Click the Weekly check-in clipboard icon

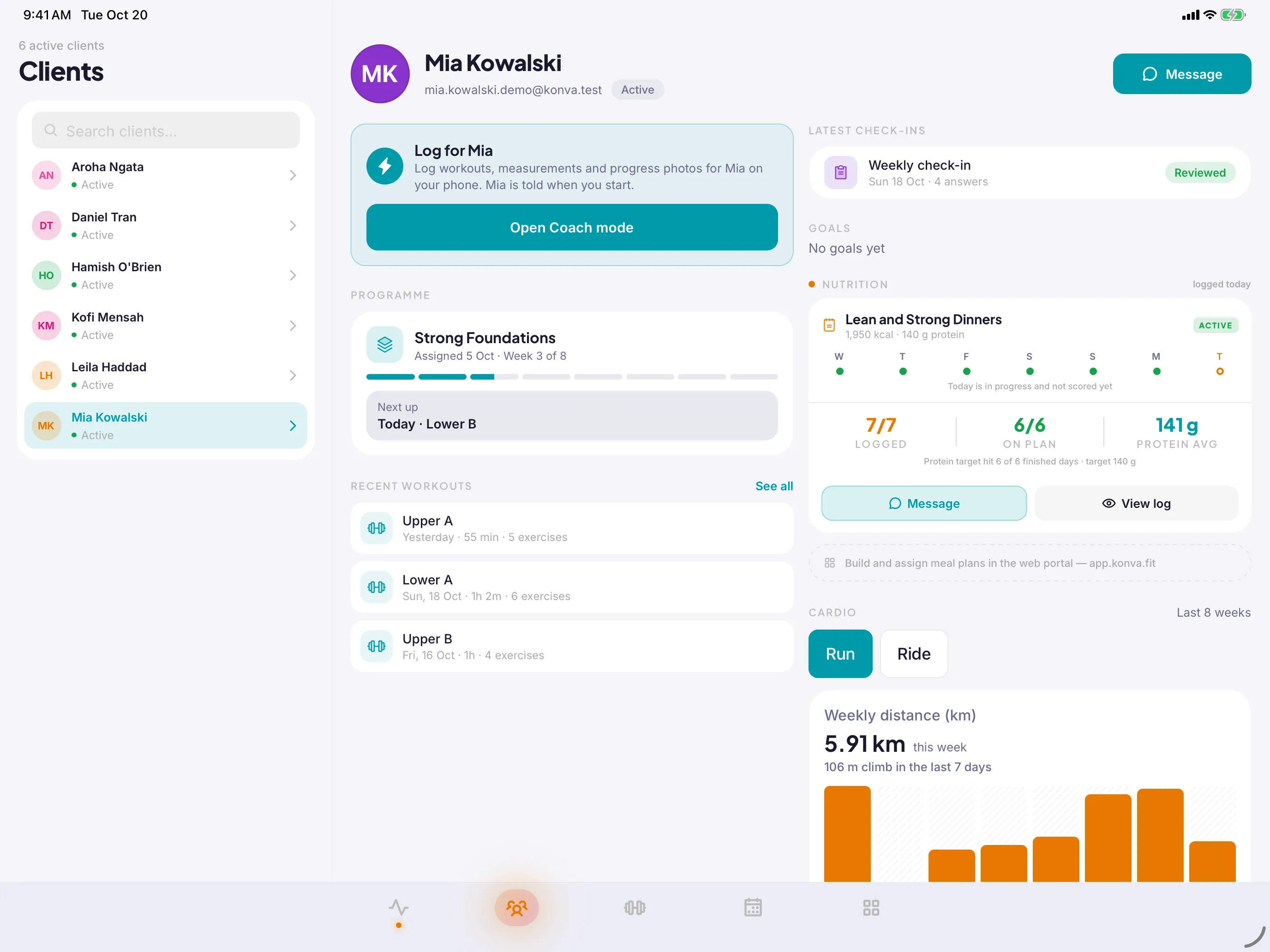840,172
